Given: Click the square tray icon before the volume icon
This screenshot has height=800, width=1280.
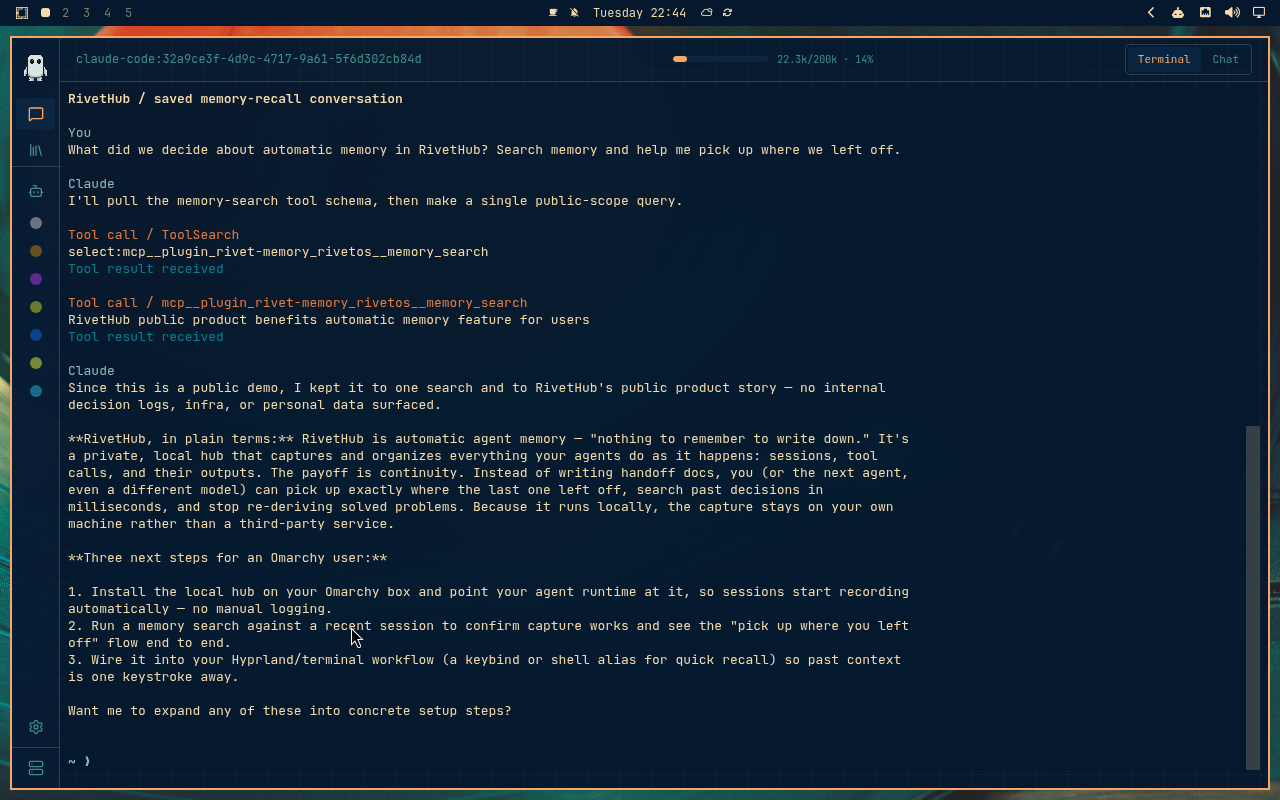Looking at the screenshot, I should click(x=1205, y=13).
